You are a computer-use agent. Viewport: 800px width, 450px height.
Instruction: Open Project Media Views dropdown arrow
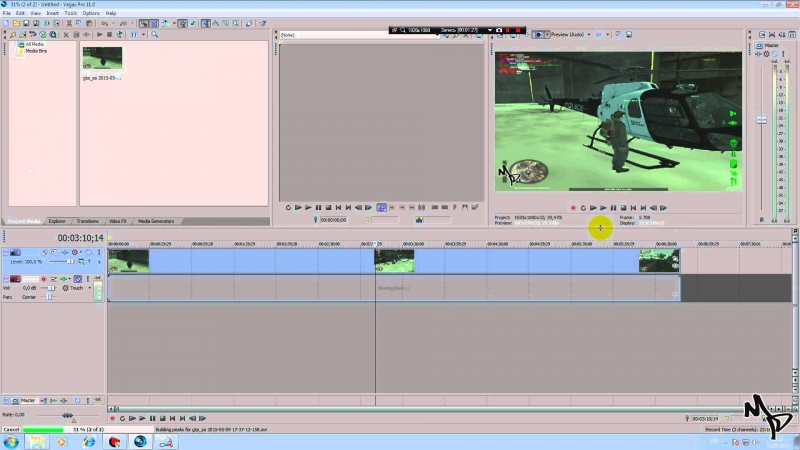[x=143, y=35]
